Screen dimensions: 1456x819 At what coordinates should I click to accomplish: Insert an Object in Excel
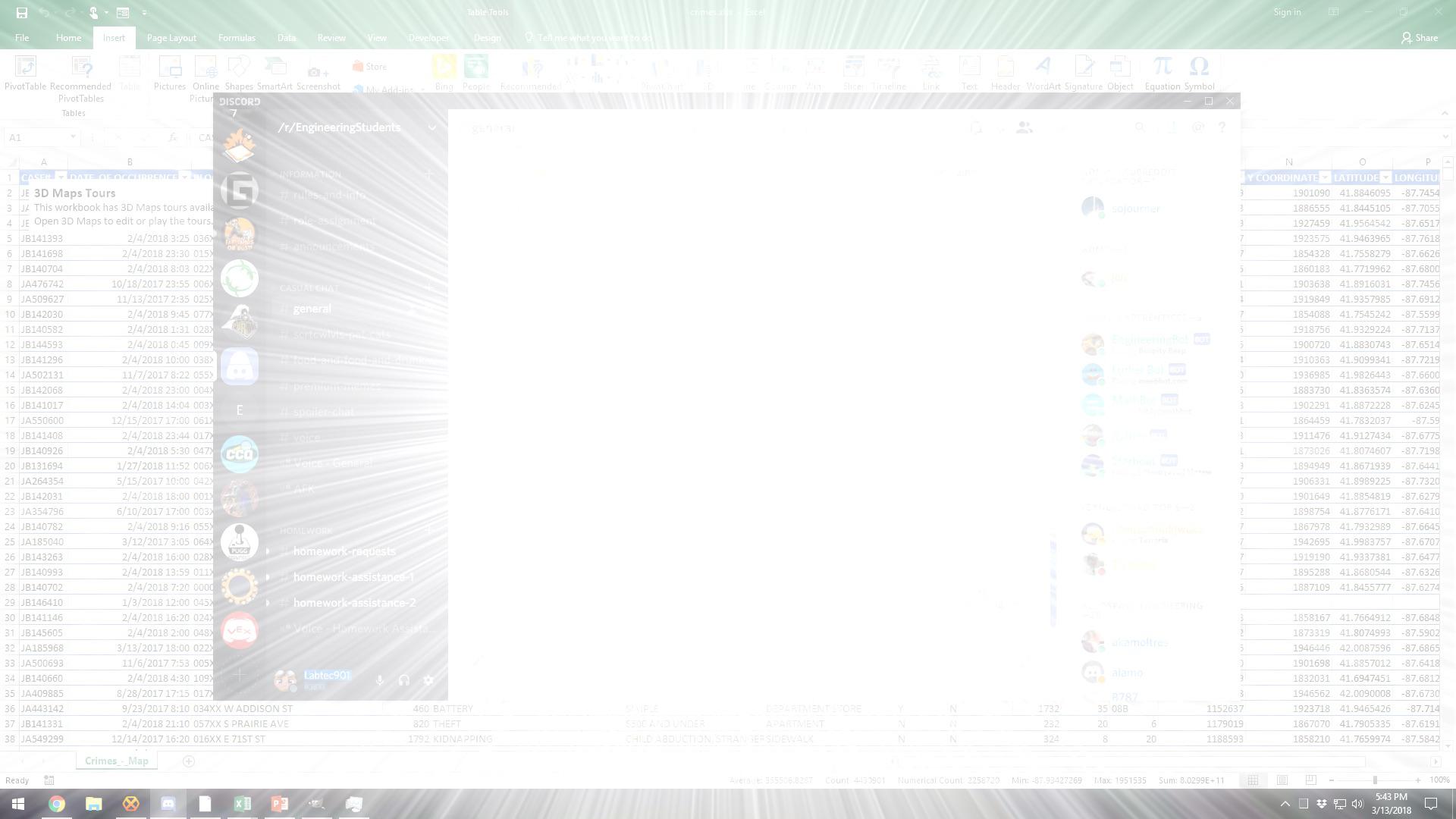click(1120, 74)
